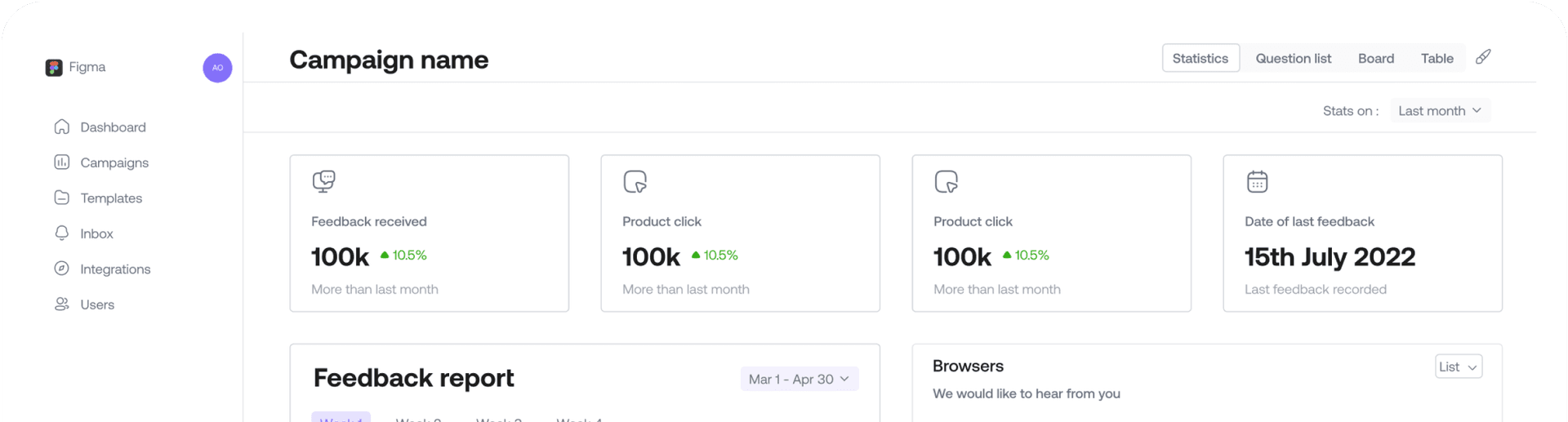Expand the Last month stats dropdown
This screenshot has height=422, width=1568.
tap(1440, 111)
